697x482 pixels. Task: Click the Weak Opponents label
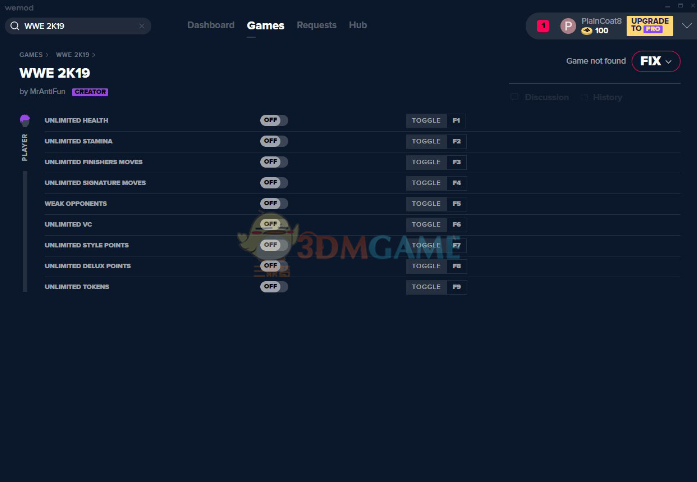[x=76, y=204]
